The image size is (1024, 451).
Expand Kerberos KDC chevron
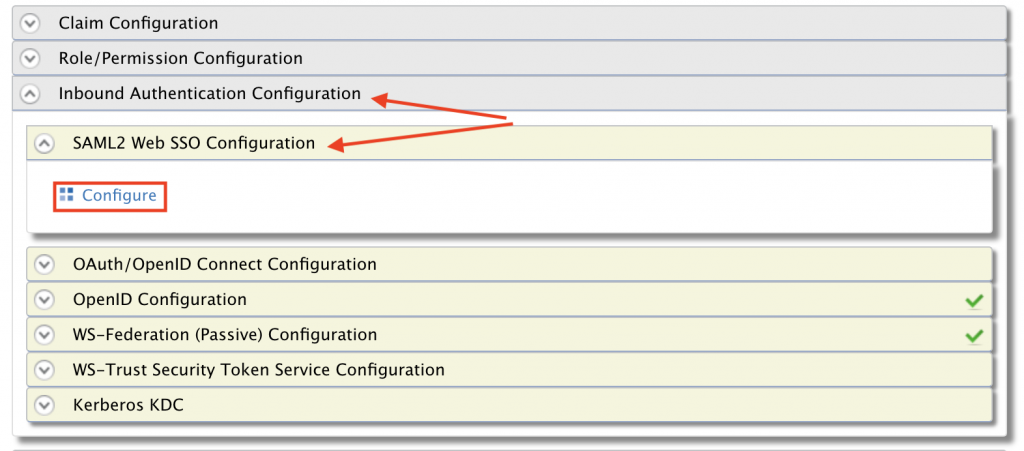tap(44, 405)
